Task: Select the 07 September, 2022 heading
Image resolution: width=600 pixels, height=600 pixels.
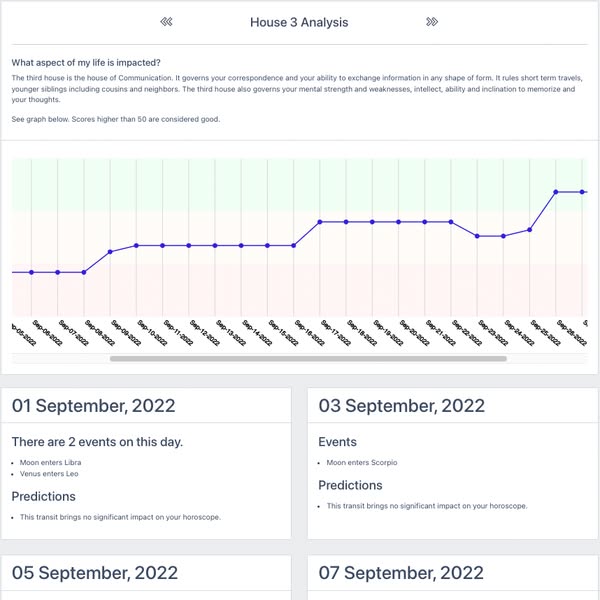Action: coord(402,573)
